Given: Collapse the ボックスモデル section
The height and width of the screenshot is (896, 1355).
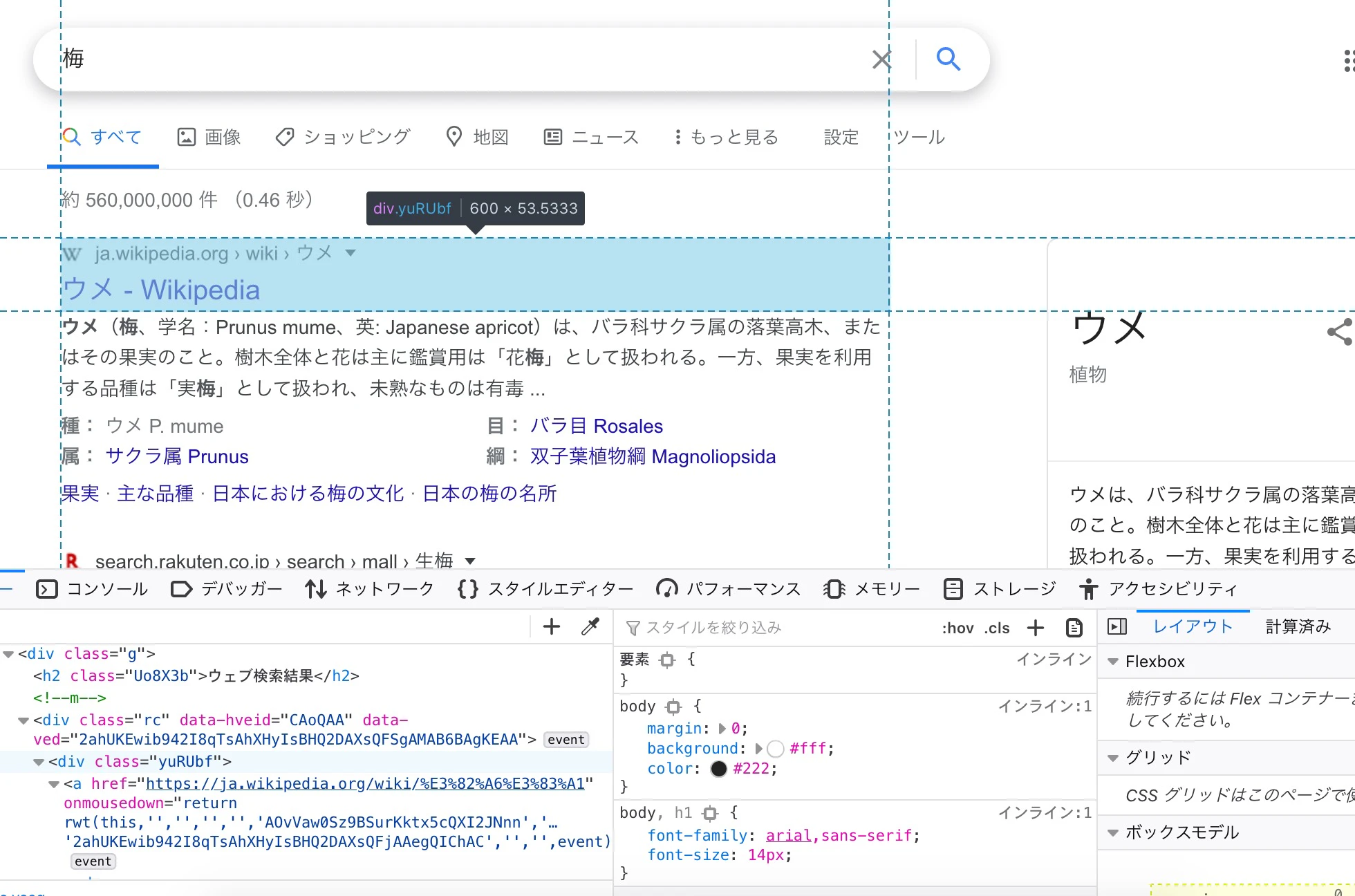Looking at the screenshot, I should pos(1113,832).
